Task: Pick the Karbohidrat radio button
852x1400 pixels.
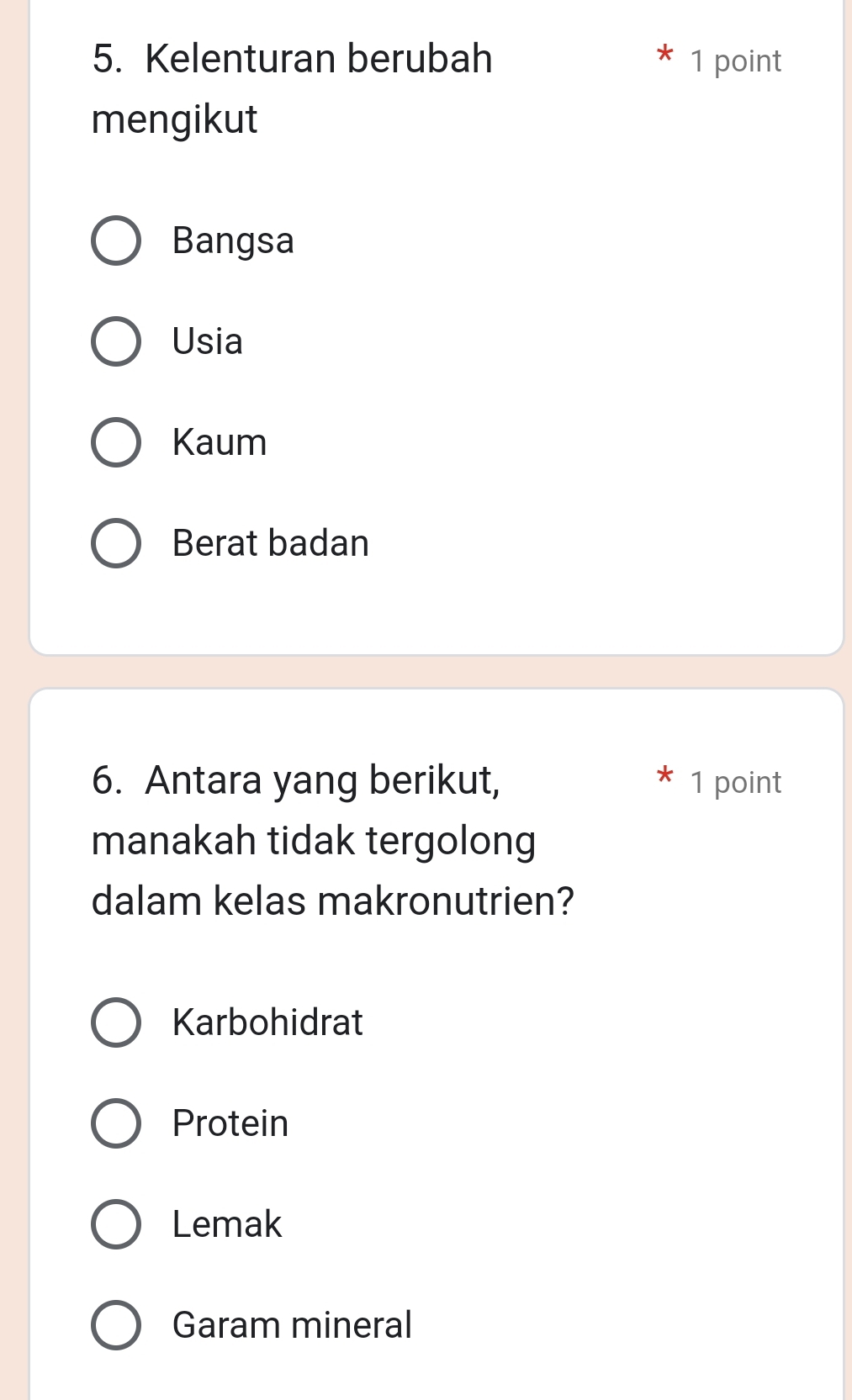Action: tap(116, 1022)
